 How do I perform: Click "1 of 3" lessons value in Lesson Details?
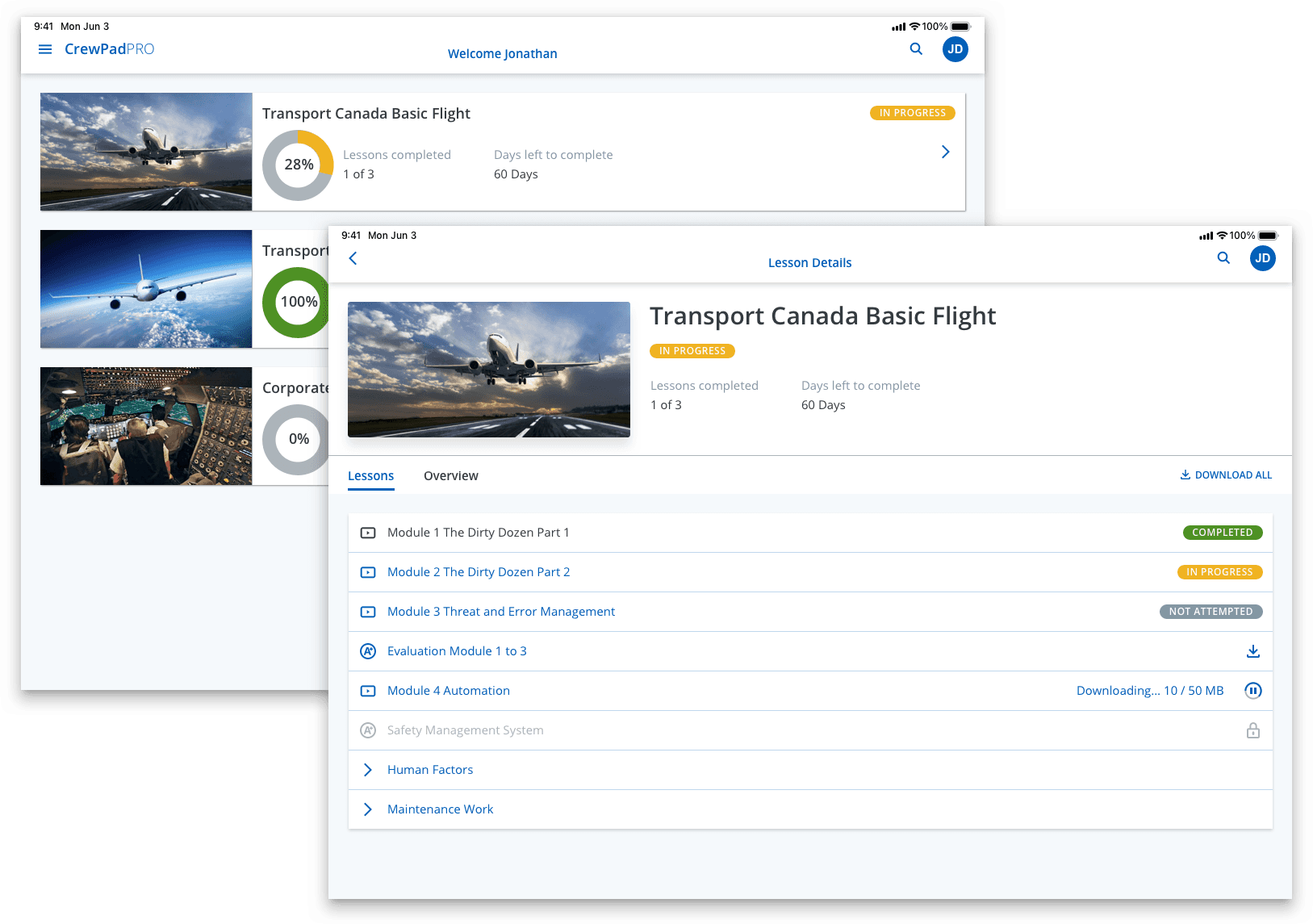tap(666, 405)
